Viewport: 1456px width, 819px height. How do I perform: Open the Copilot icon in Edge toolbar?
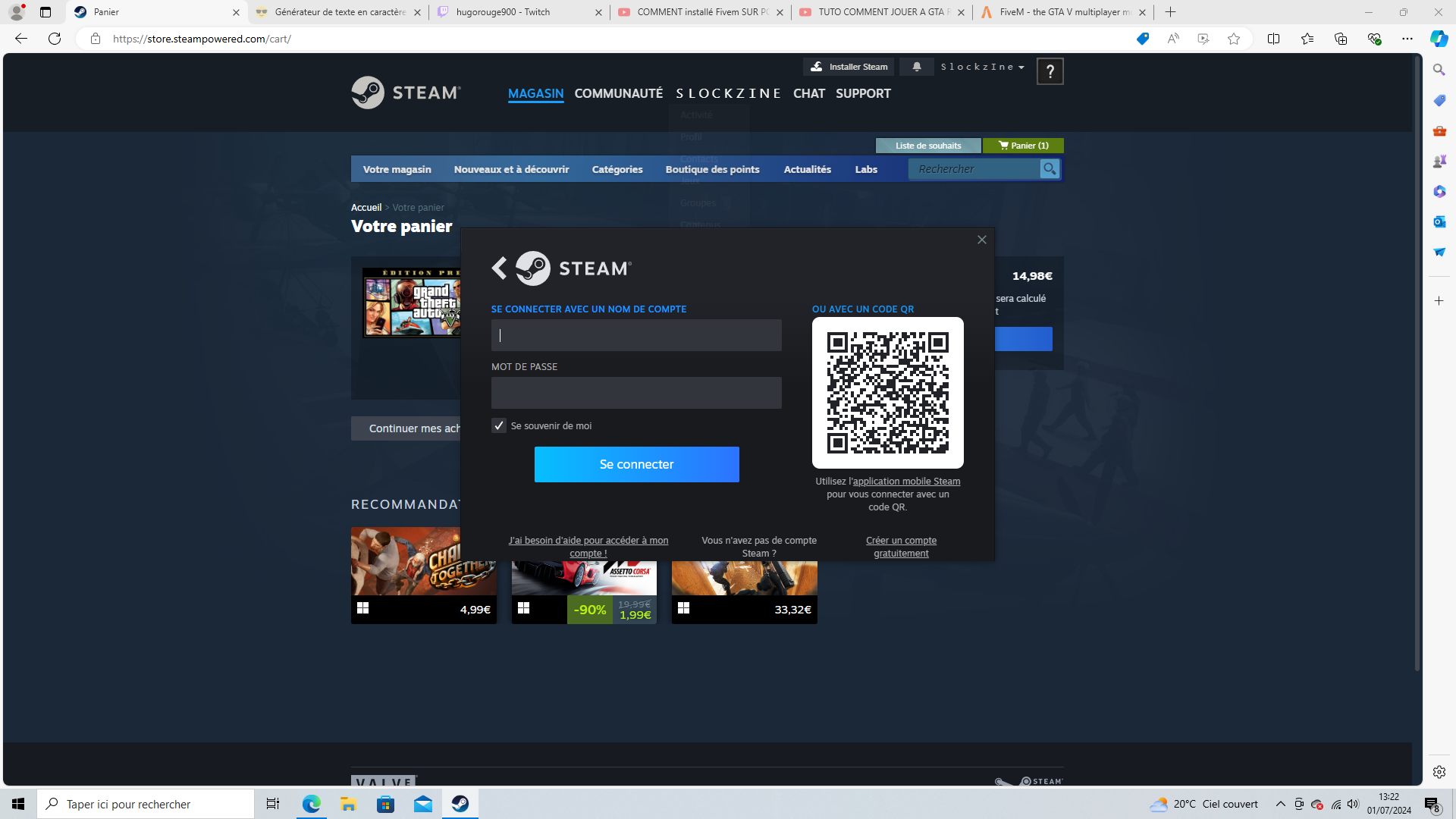point(1439,39)
